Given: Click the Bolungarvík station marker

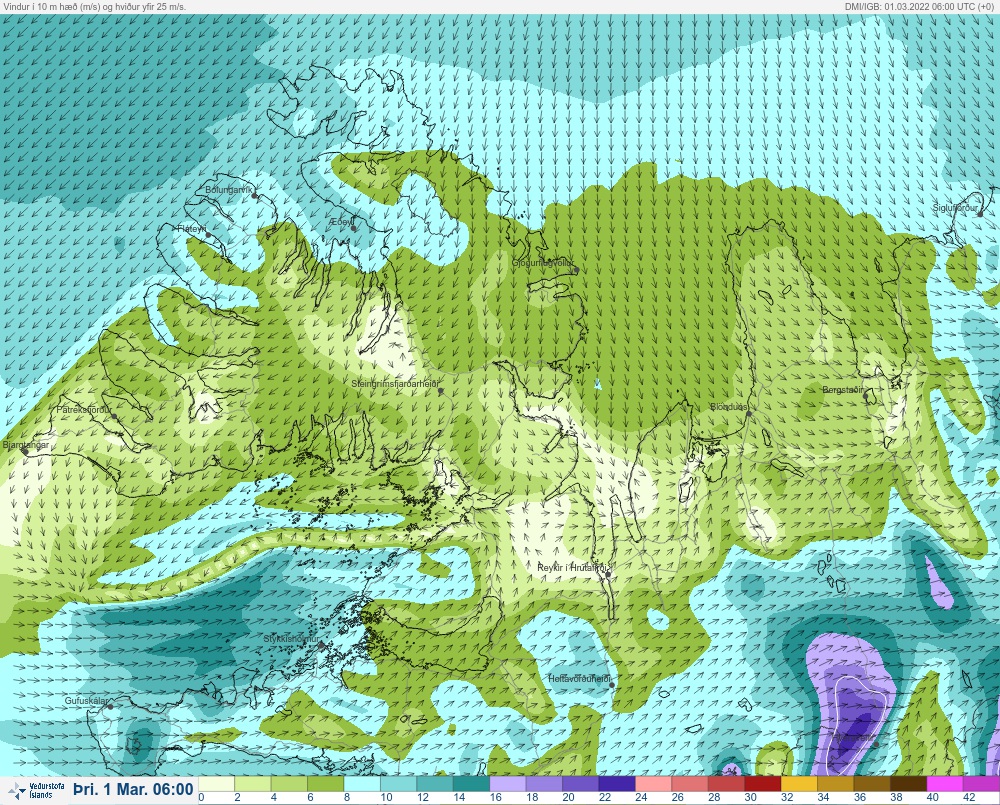Looking at the screenshot, I should coord(254,196).
